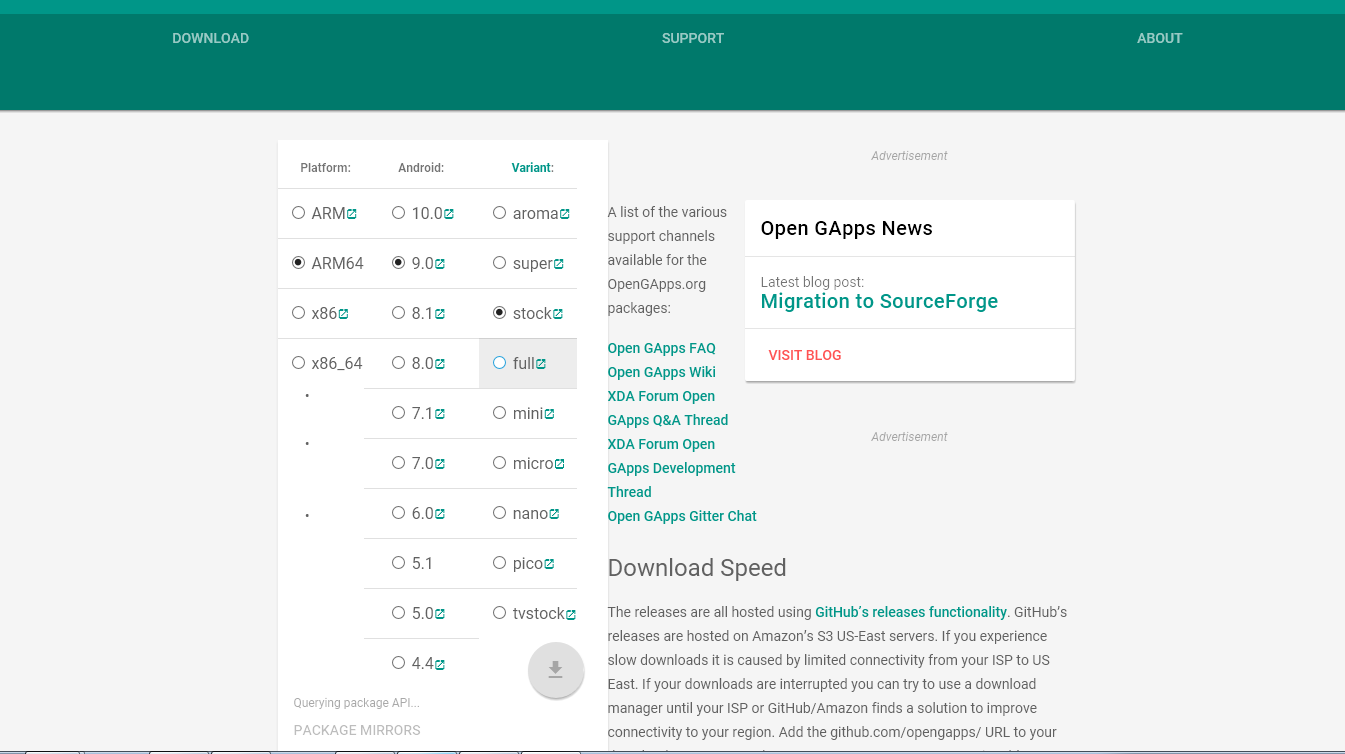Viewport: 1345px width, 754px height.
Task: Open the info link icon beside aroma
Action: [565, 214]
